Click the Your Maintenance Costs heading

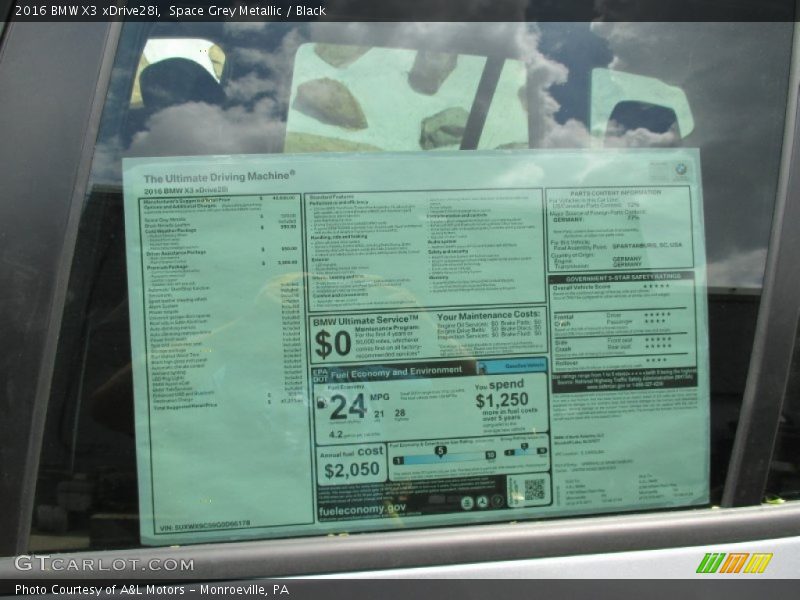click(x=488, y=317)
